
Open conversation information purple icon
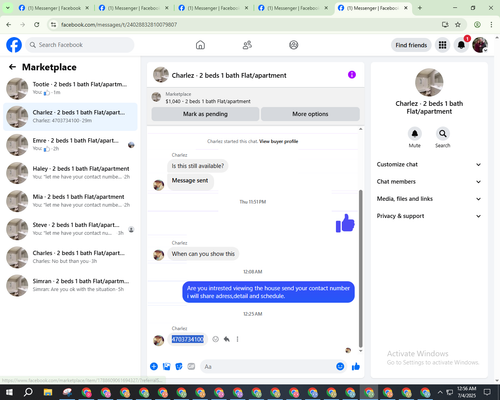(x=352, y=75)
